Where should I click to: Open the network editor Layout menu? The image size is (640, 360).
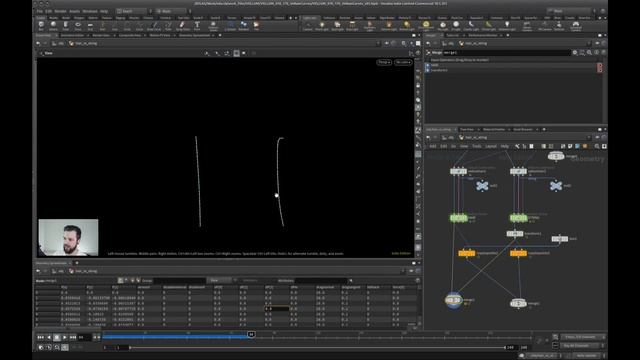pos(491,146)
